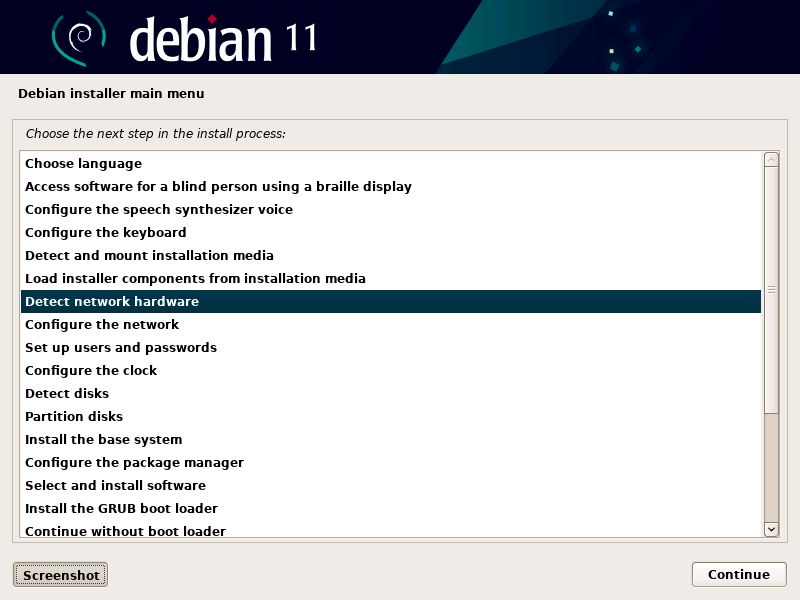Select Install the GRUB boot loader
The height and width of the screenshot is (600, 800).
[x=391, y=508]
